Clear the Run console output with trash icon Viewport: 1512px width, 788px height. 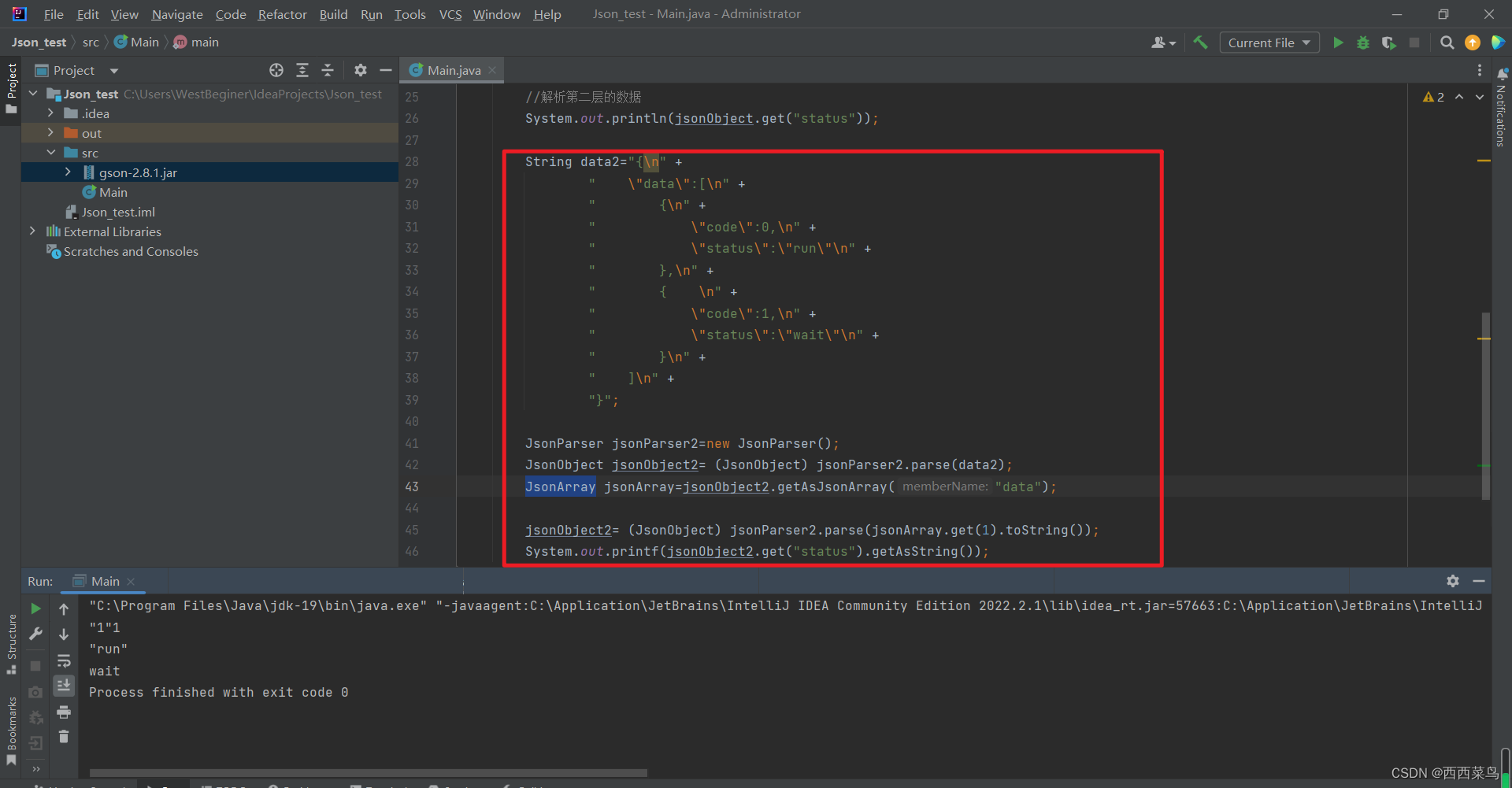(x=64, y=737)
